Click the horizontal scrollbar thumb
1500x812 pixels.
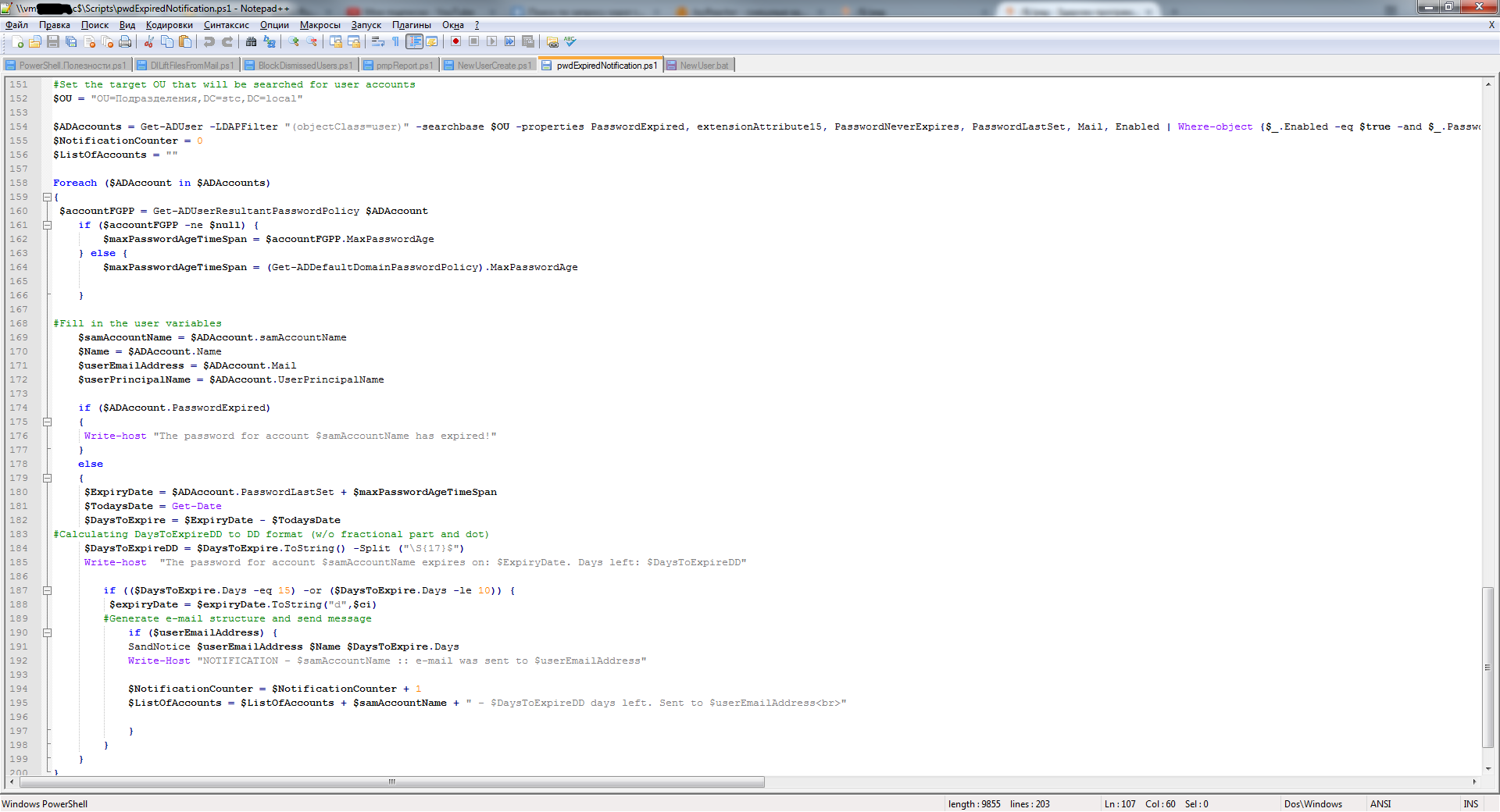click(x=391, y=782)
